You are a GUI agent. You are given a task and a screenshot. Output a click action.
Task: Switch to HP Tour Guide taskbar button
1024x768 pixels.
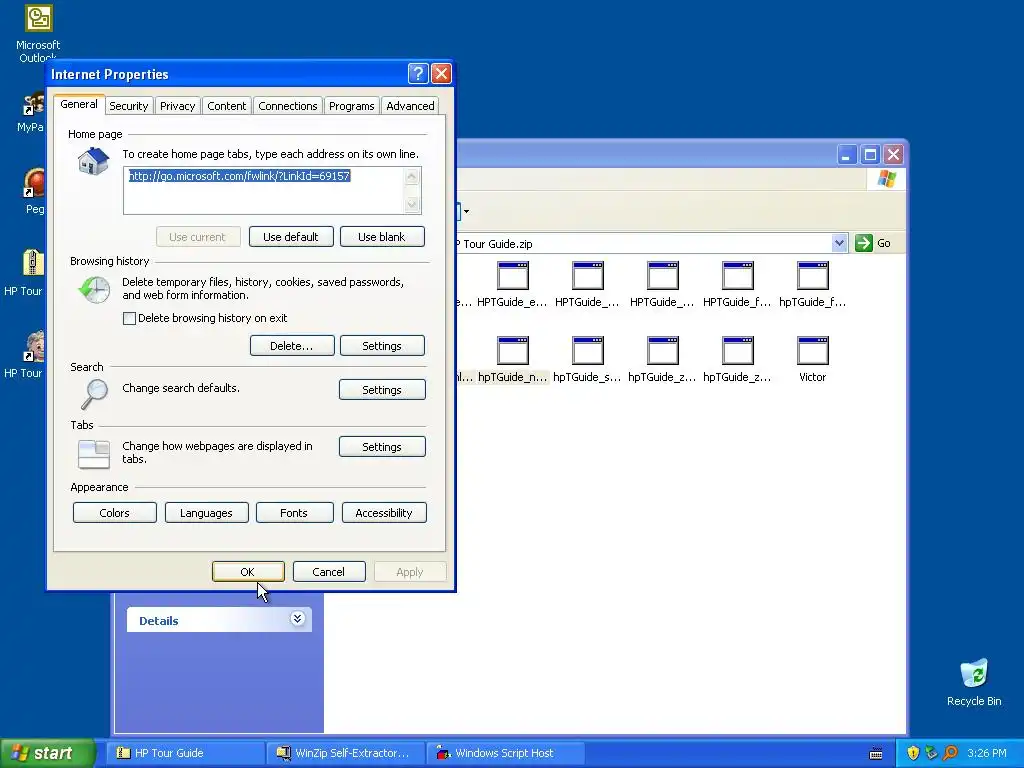(186, 753)
